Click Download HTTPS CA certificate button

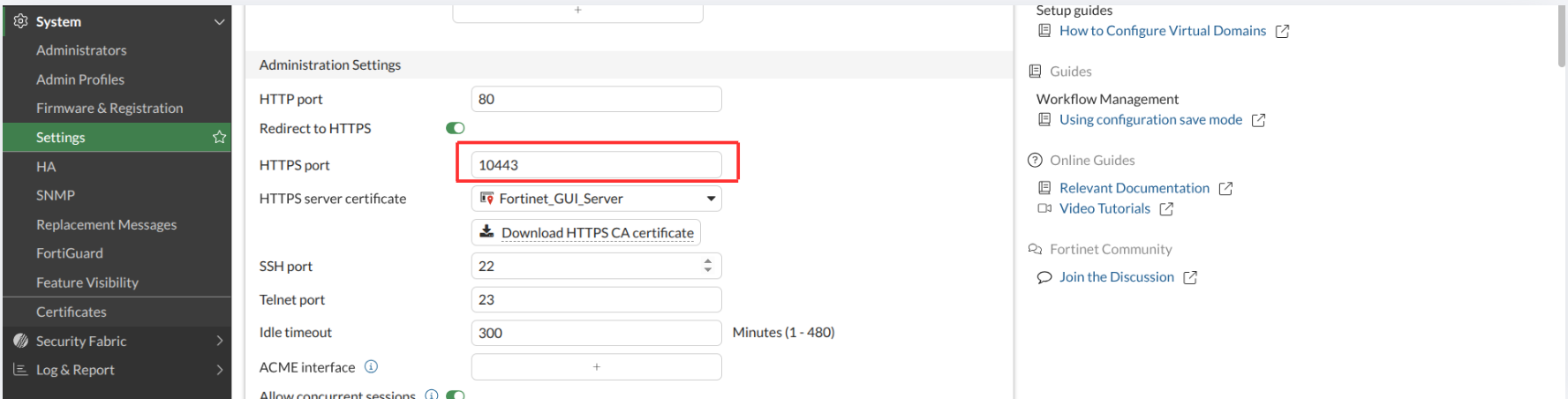(x=586, y=232)
